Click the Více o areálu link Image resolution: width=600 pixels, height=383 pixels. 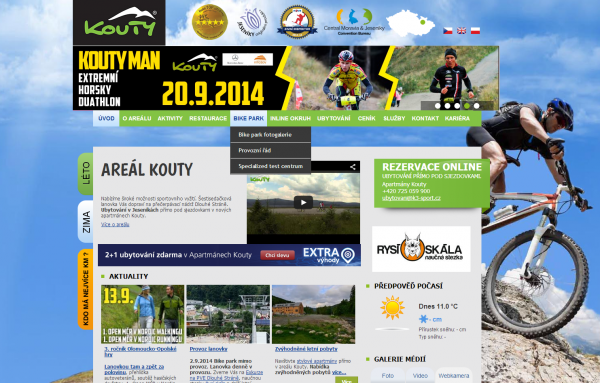point(115,224)
